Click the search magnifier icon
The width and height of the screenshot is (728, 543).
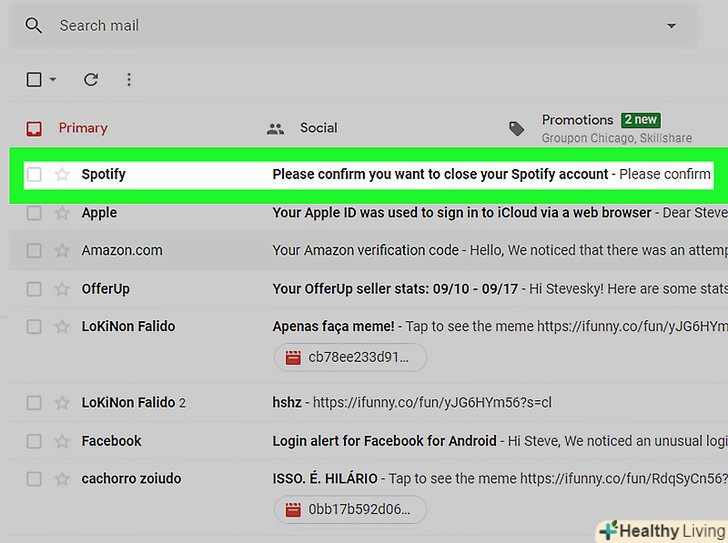pyautogui.click(x=33, y=26)
